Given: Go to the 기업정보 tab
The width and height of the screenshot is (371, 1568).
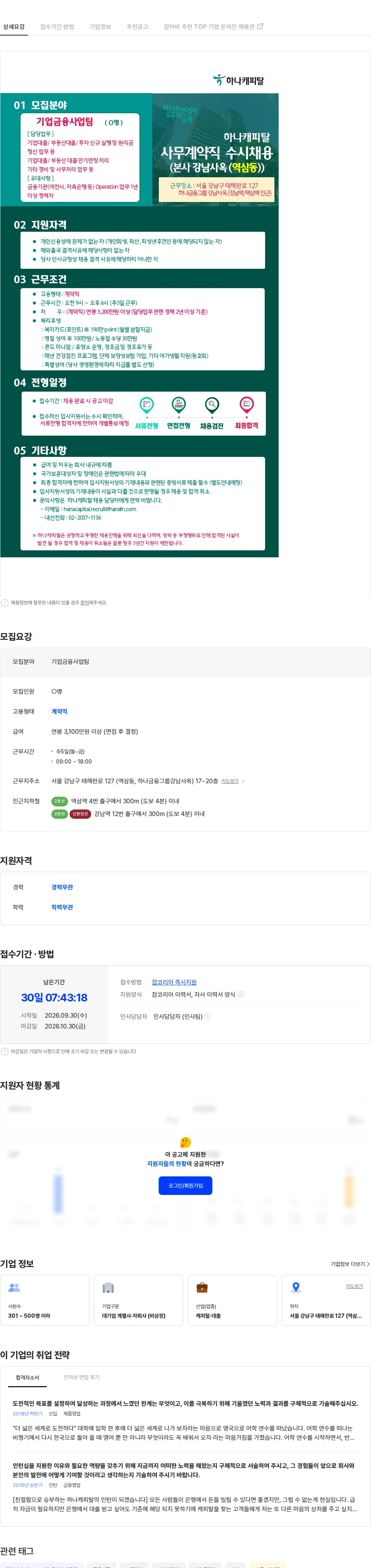Looking at the screenshot, I should tap(100, 27).
